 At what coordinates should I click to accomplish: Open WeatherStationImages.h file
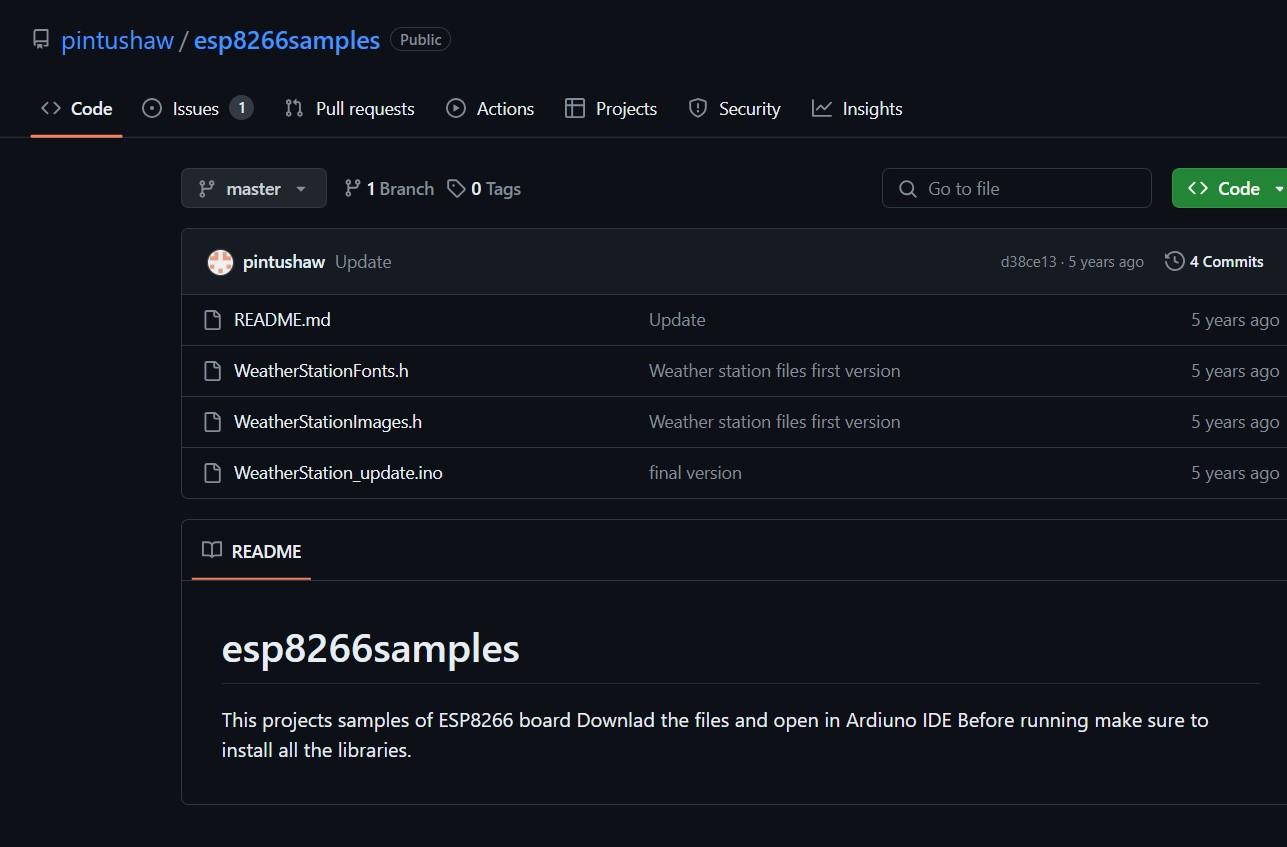coord(328,422)
